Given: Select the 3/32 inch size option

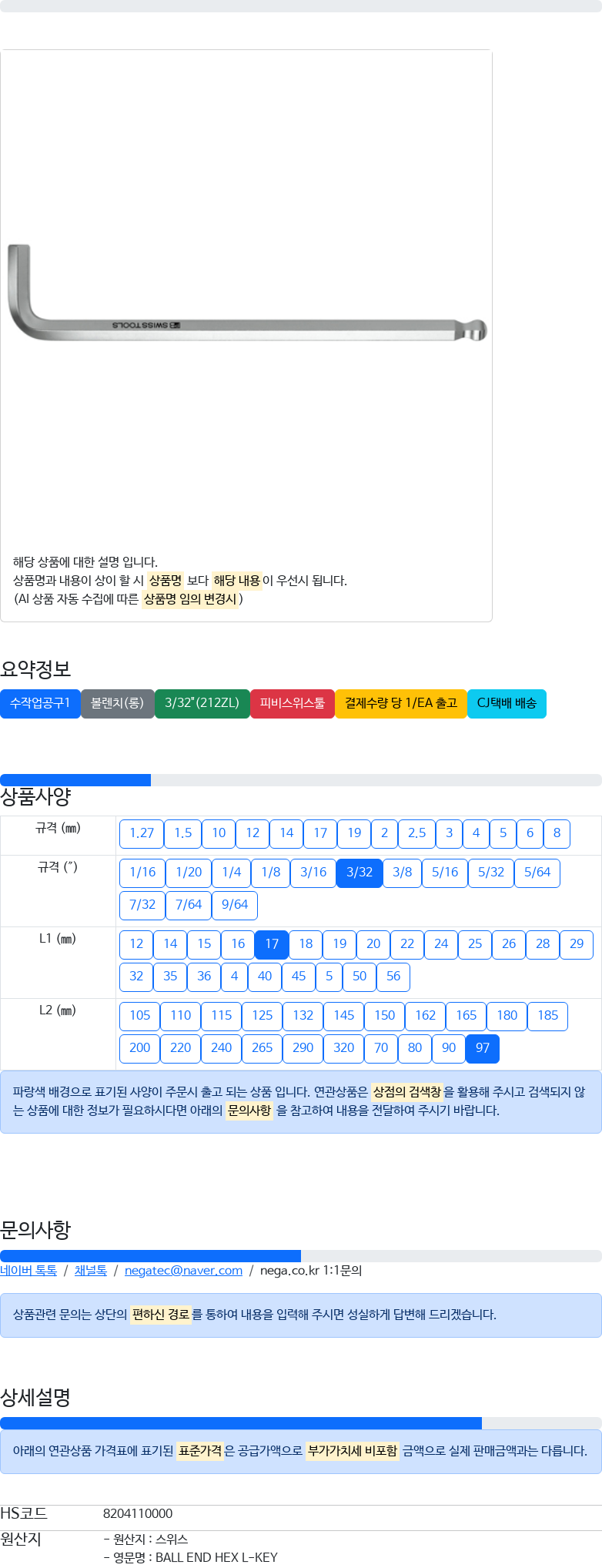Looking at the screenshot, I should pyautogui.click(x=360, y=873).
